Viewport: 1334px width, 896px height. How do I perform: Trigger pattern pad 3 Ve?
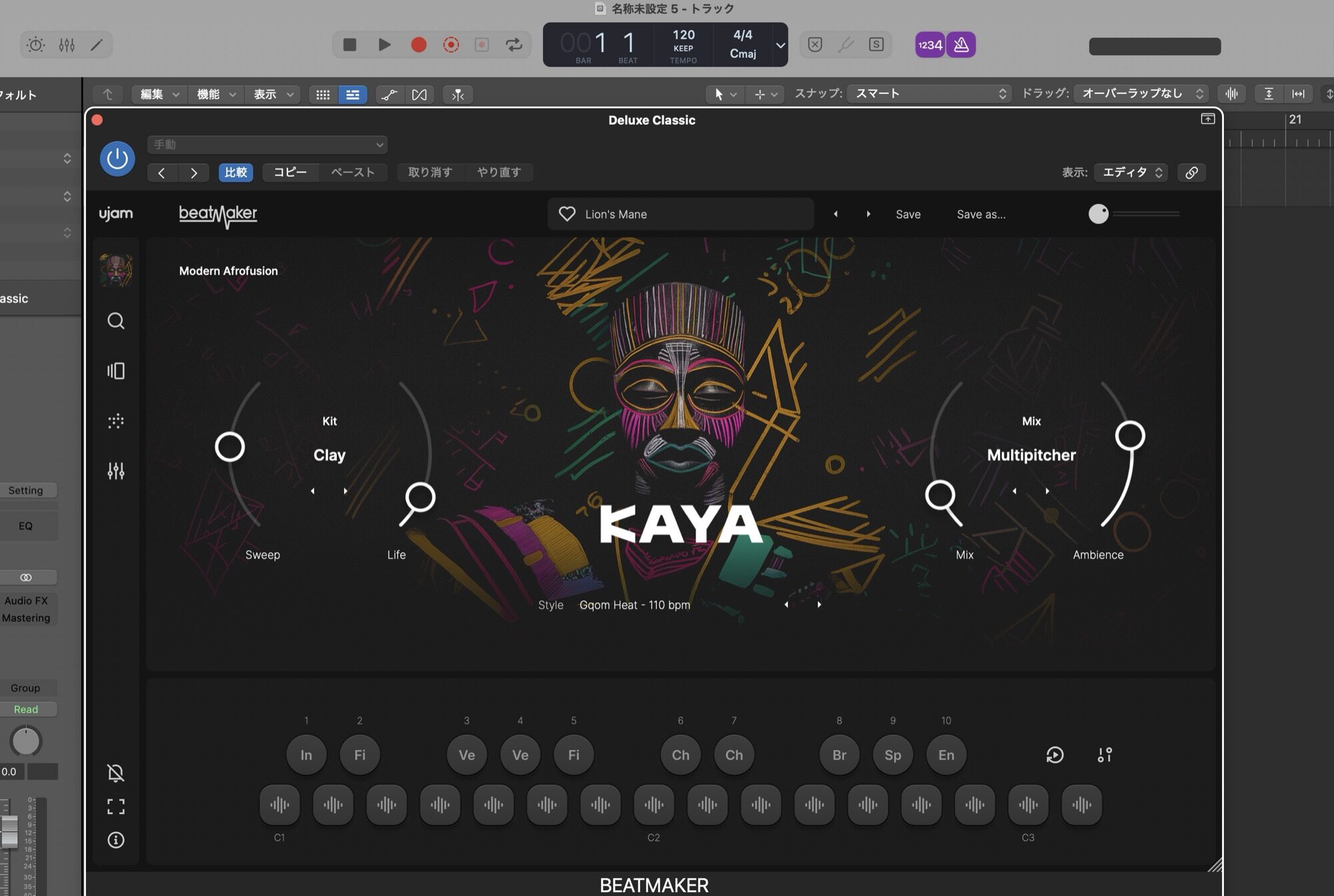[x=467, y=755]
